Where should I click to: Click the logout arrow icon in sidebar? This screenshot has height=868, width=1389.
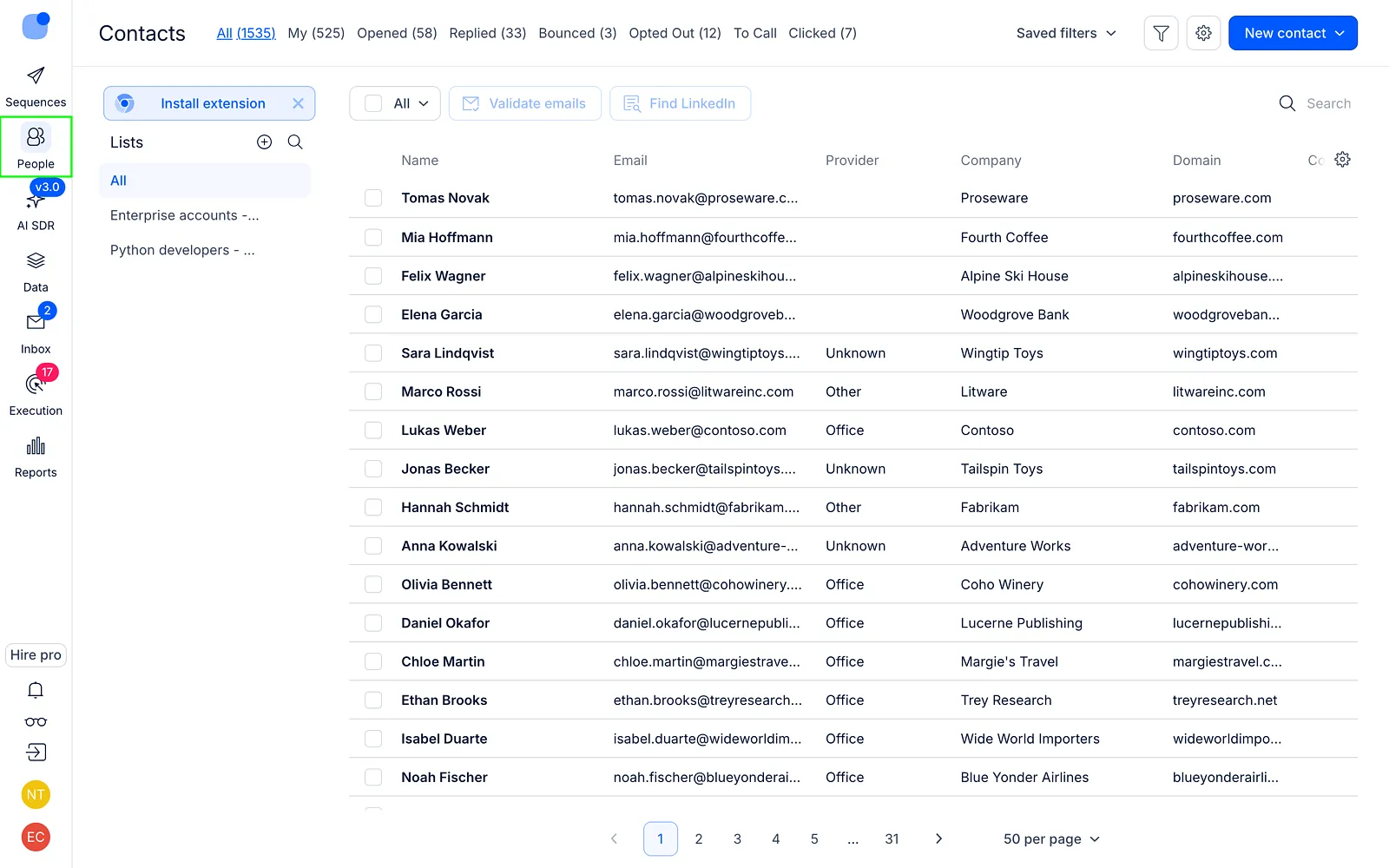[36, 752]
